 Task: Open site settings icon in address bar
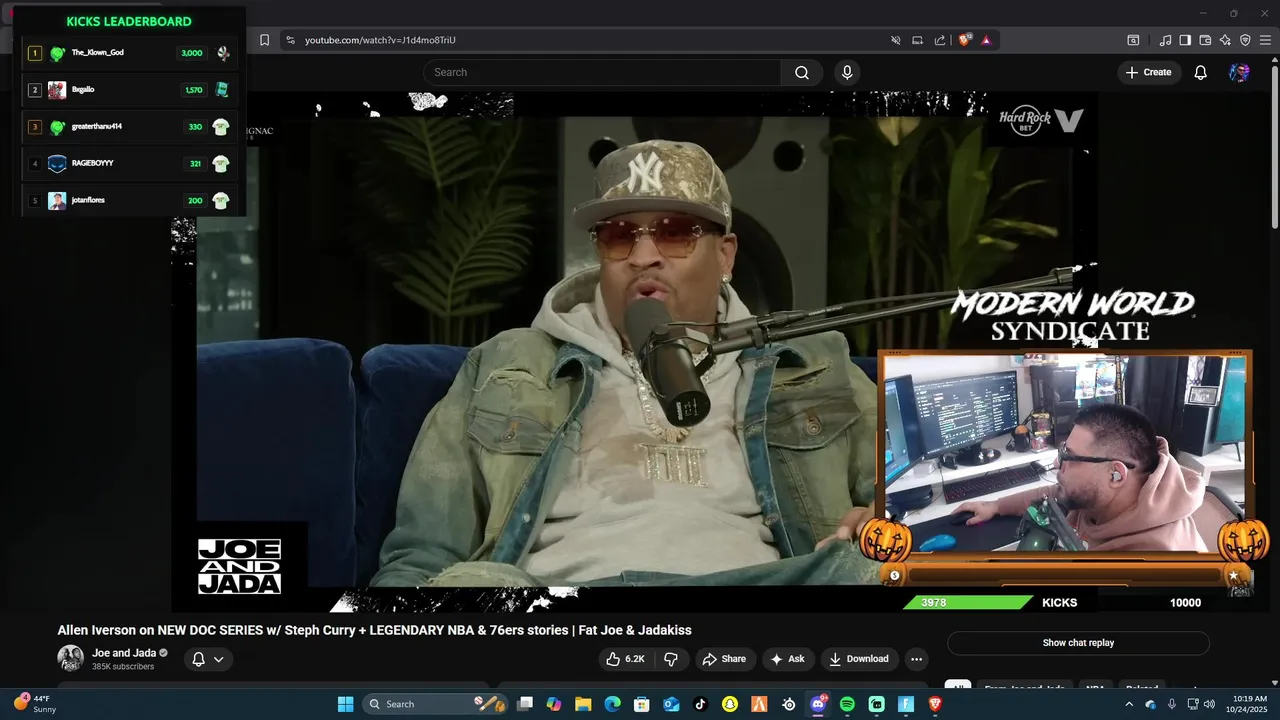290,40
